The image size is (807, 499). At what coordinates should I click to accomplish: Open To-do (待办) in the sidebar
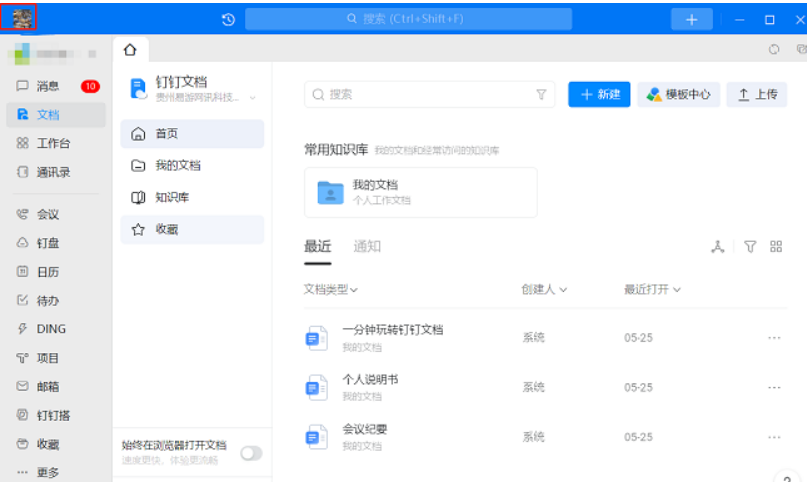point(56,300)
